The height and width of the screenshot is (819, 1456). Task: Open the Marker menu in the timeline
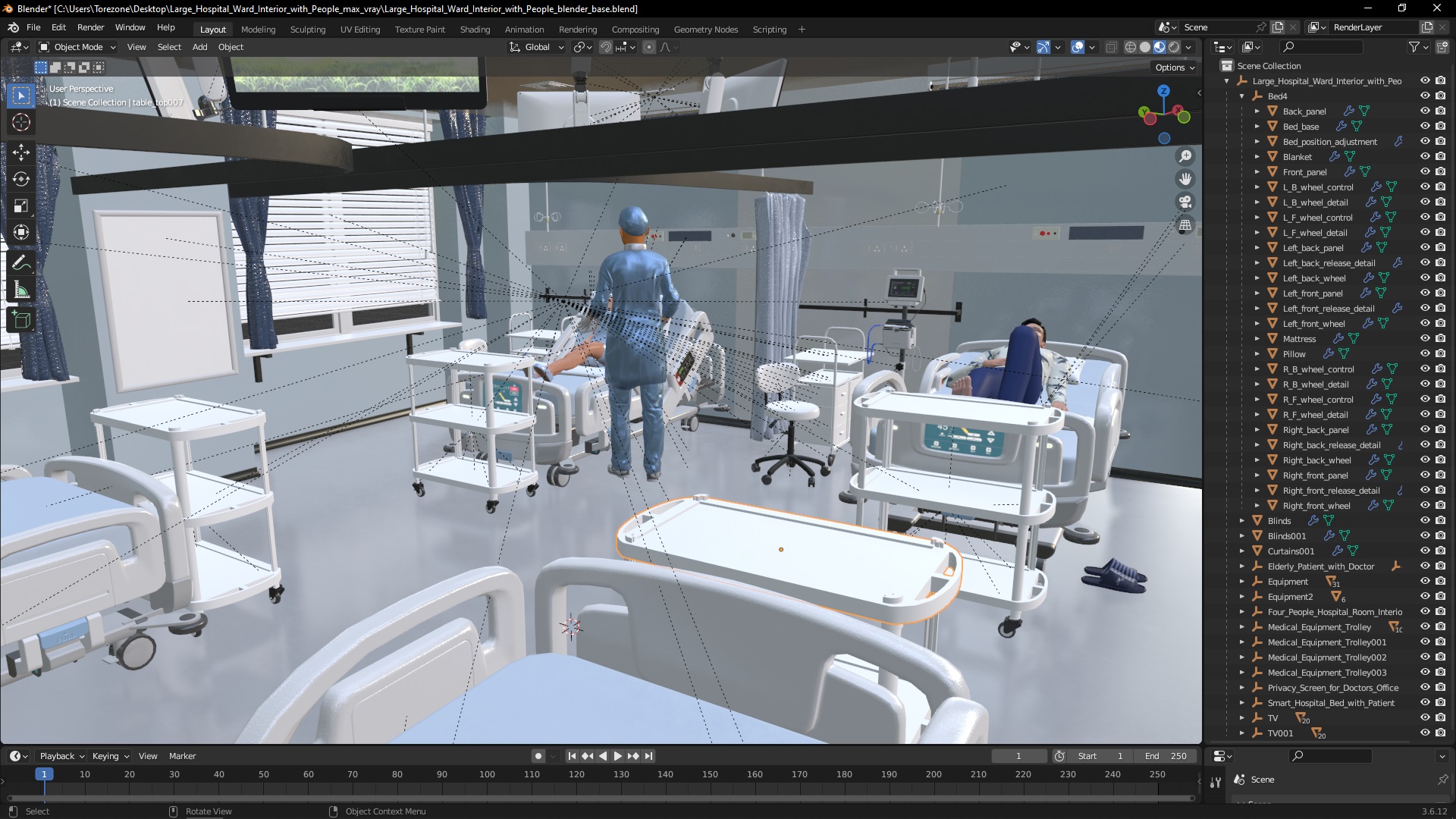click(x=182, y=756)
